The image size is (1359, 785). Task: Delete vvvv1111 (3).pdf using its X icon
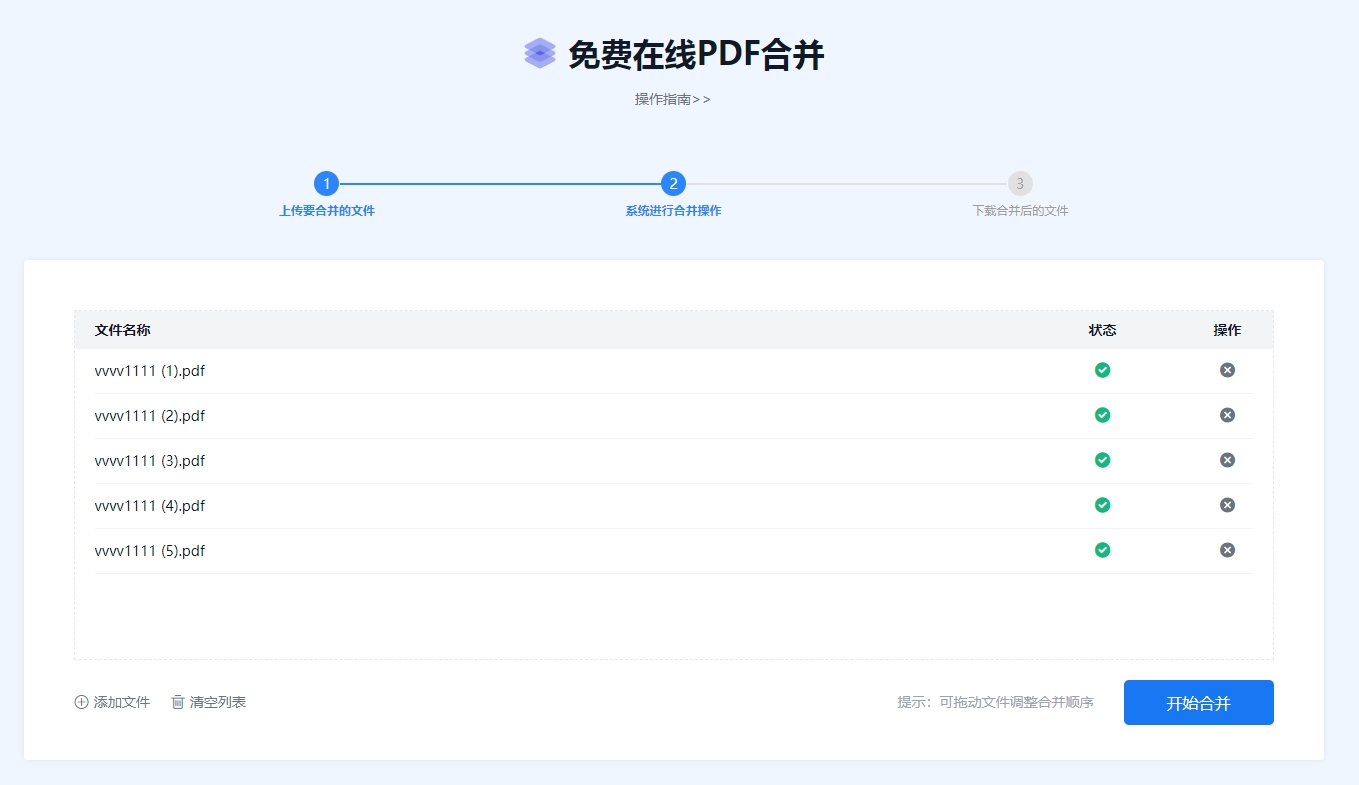coord(1227,460)
